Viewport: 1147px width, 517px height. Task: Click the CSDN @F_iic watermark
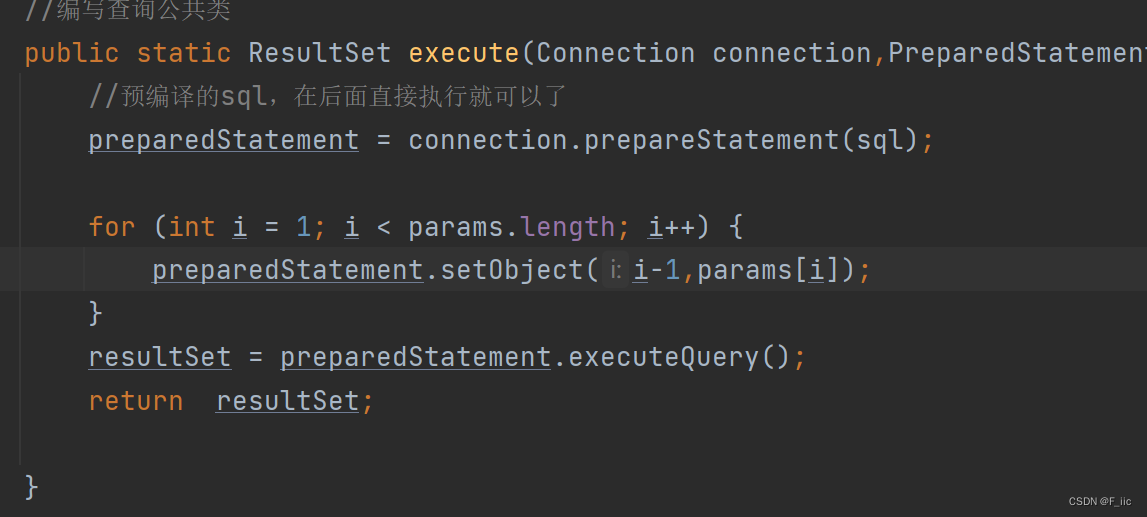(1099, 501)
